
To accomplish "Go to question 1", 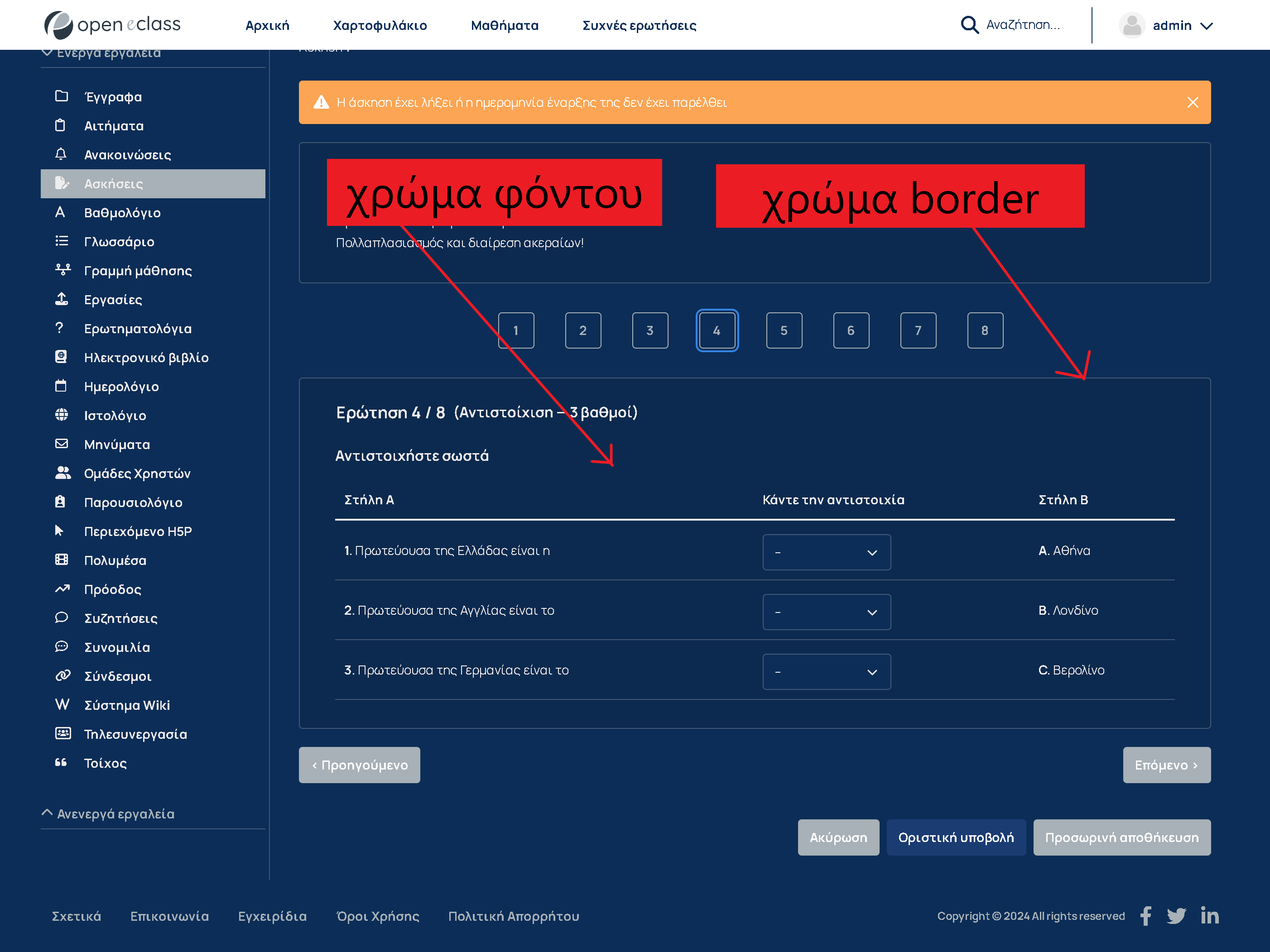I will [515, 330].
